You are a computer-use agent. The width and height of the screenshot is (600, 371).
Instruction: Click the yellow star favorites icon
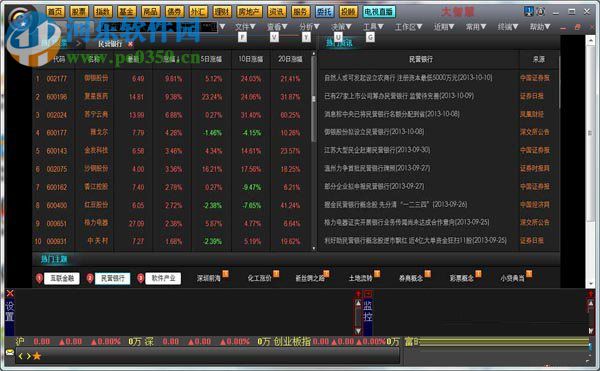coord(37,356)
